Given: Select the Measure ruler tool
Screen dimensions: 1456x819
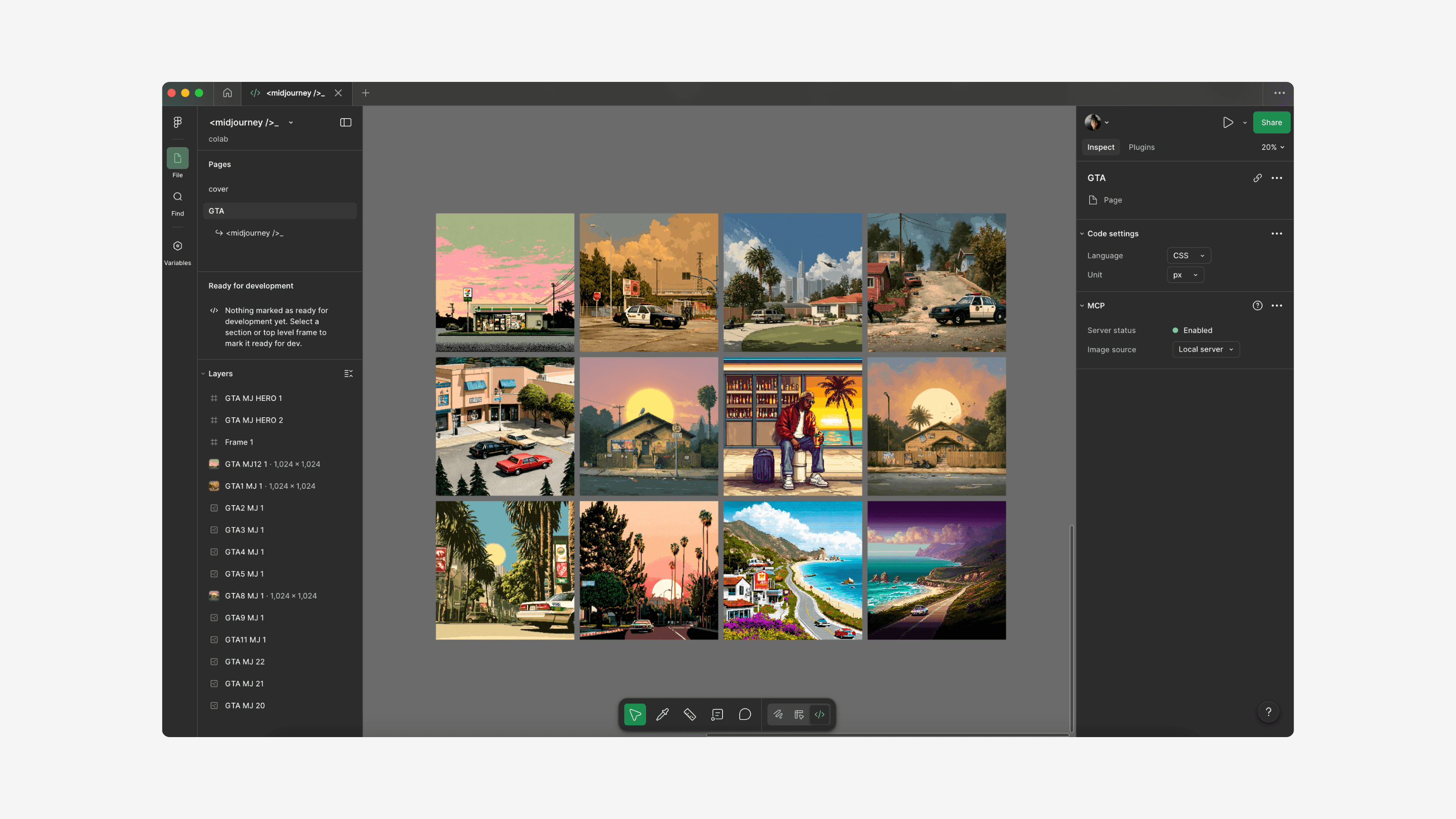Looking at the screenshot, I should coord(690,714).
